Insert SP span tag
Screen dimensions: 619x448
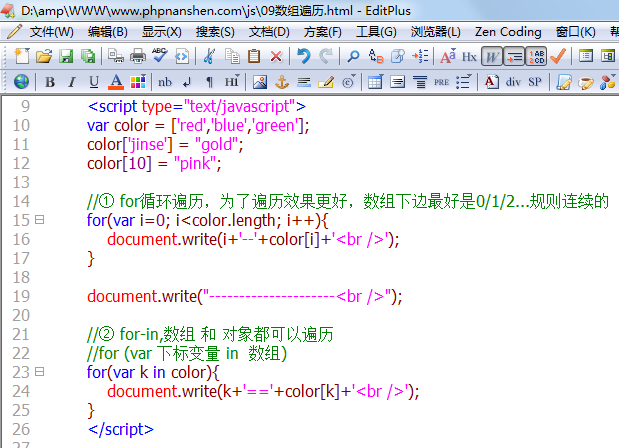coord(535,82)
